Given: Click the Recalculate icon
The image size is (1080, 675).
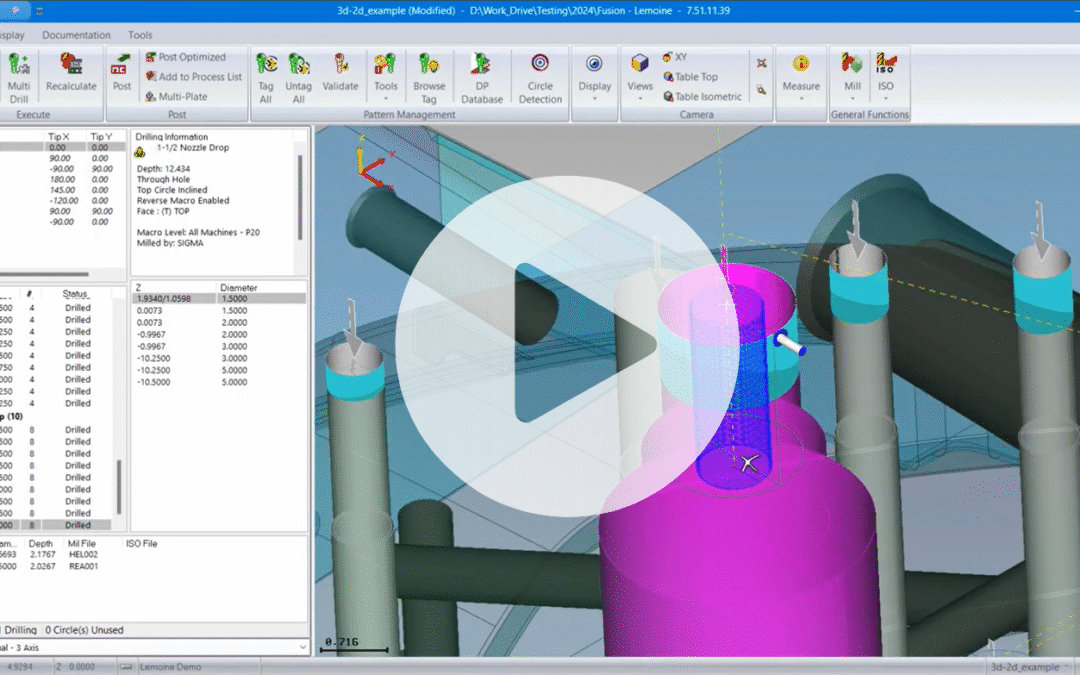Looking at the screenshot, I should tap(72, 77).
